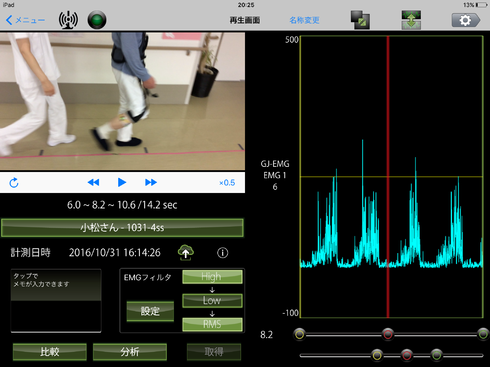Show recording info via the i icon
Screen dimensions: 490x367
tap(223, 253)
